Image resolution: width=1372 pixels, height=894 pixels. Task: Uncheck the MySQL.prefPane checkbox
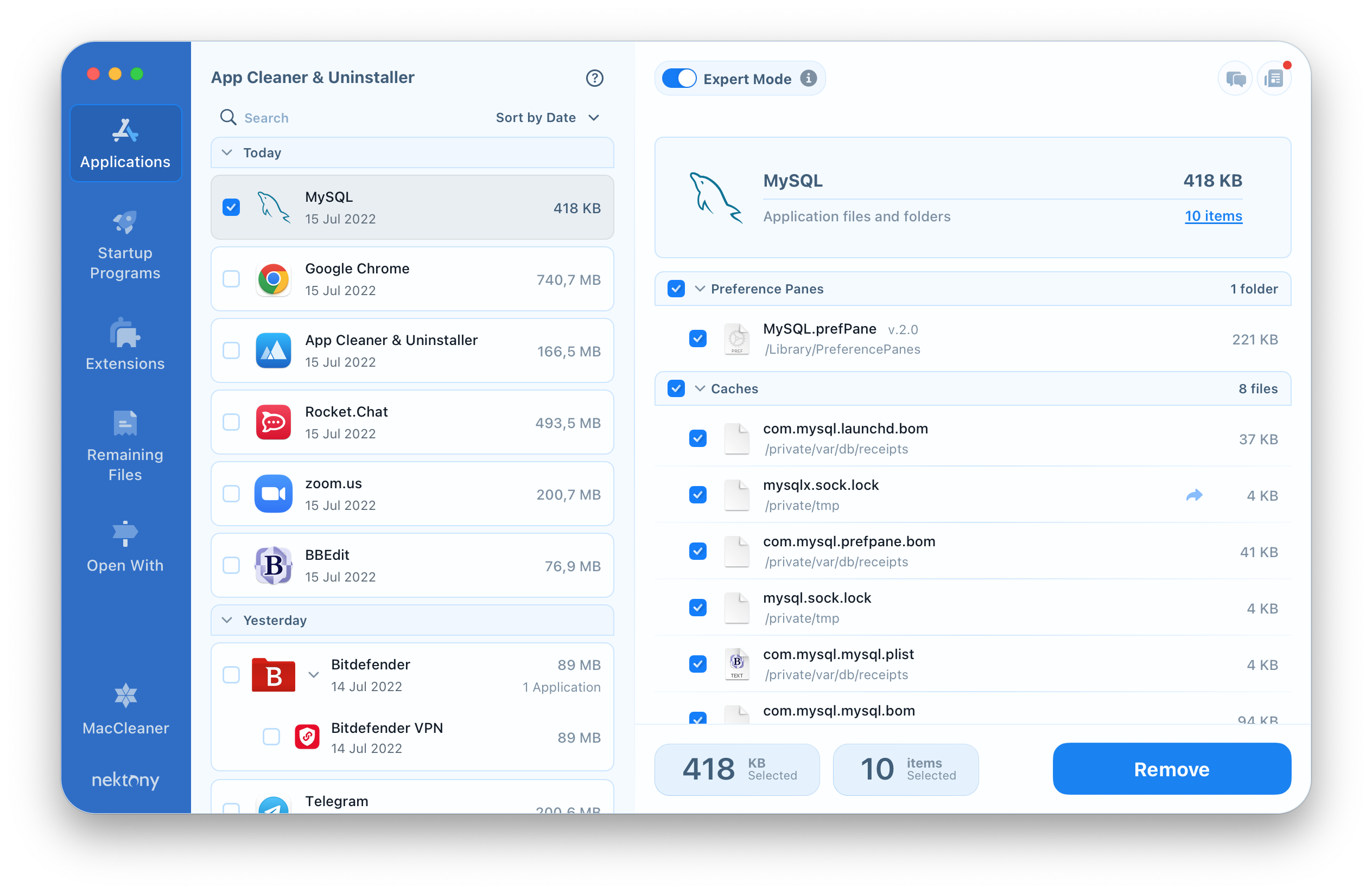[x=698, y=337]
